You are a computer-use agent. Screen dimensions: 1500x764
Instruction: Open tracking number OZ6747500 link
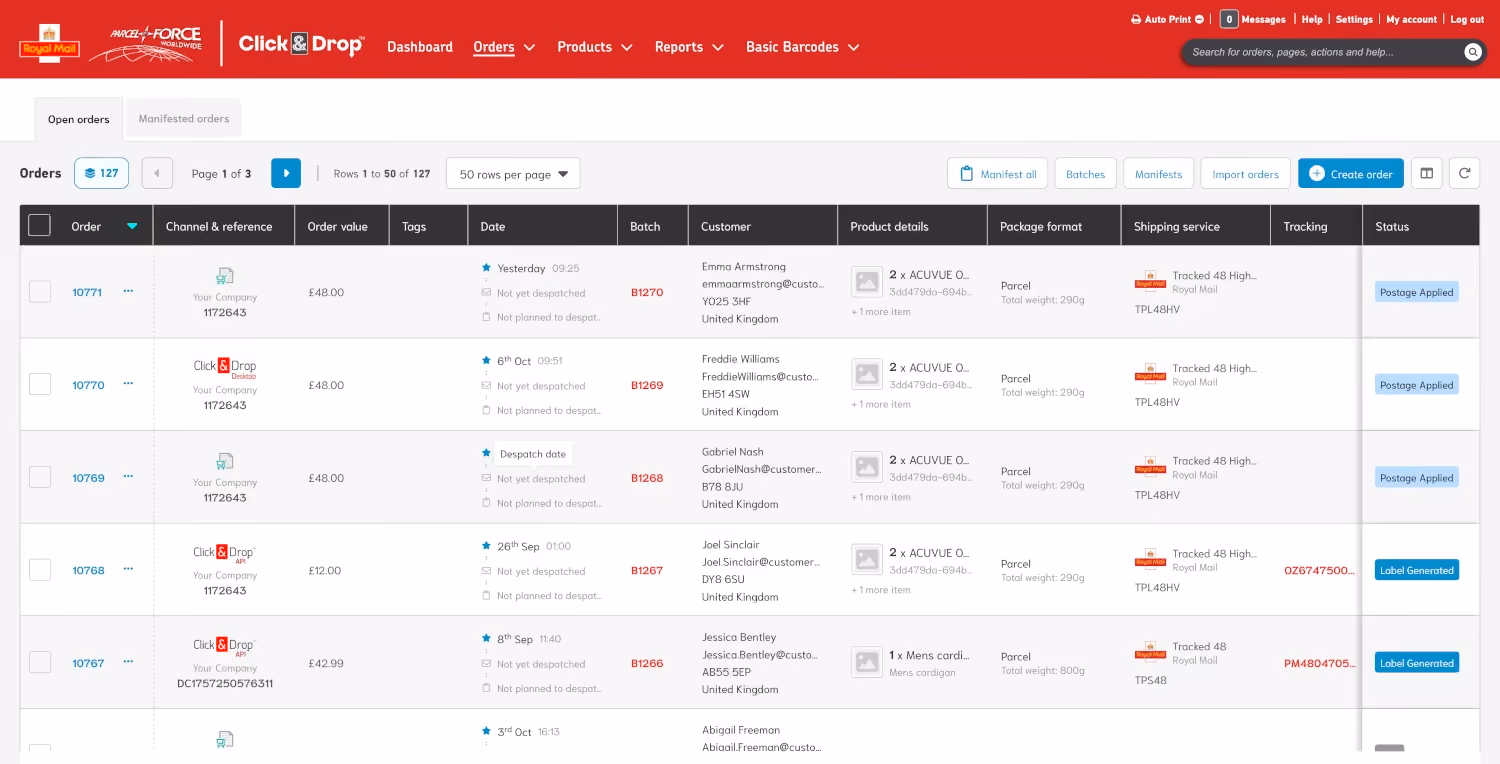click(x=1320, y=570)
